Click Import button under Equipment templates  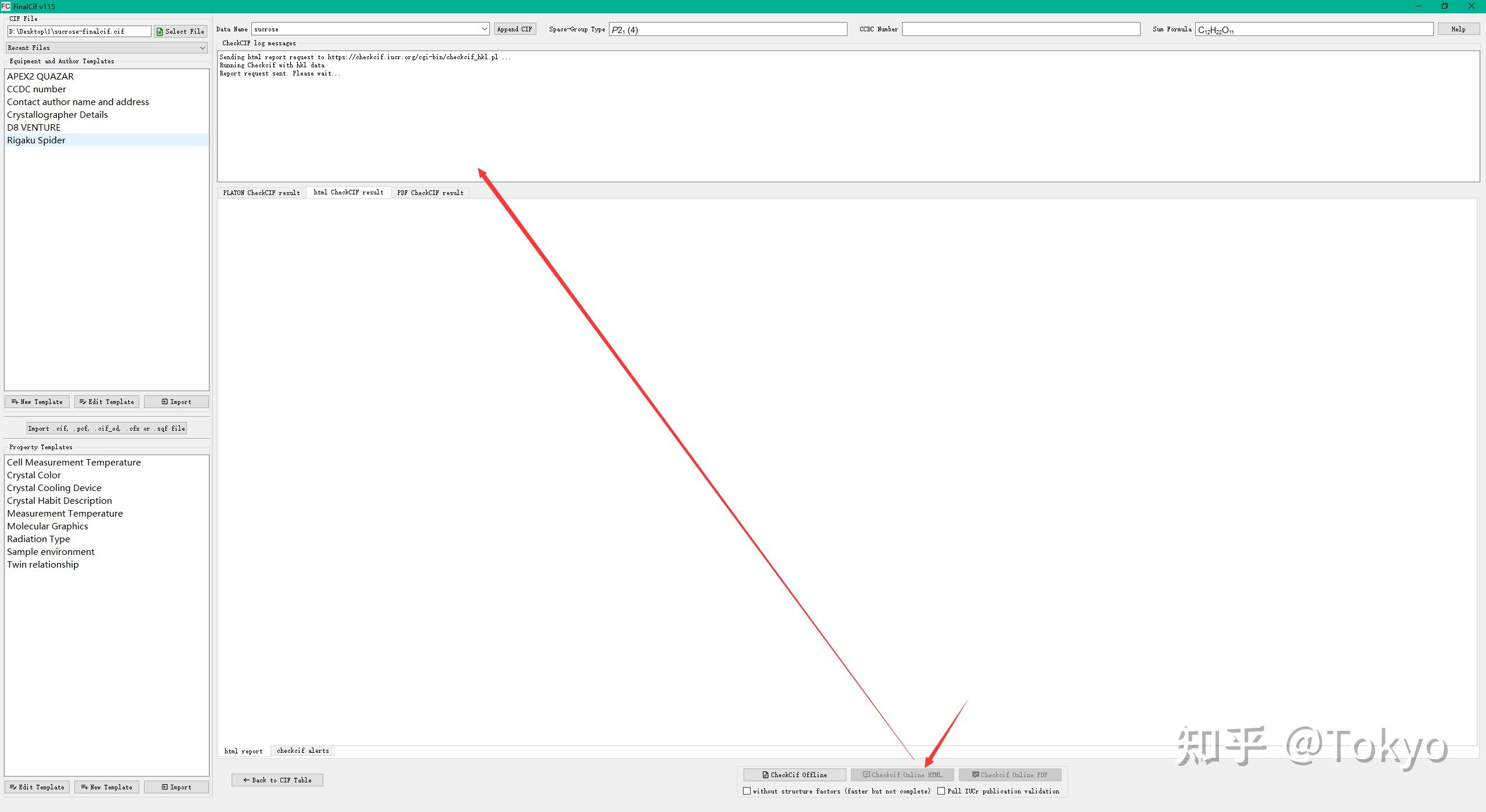(176, 402)
